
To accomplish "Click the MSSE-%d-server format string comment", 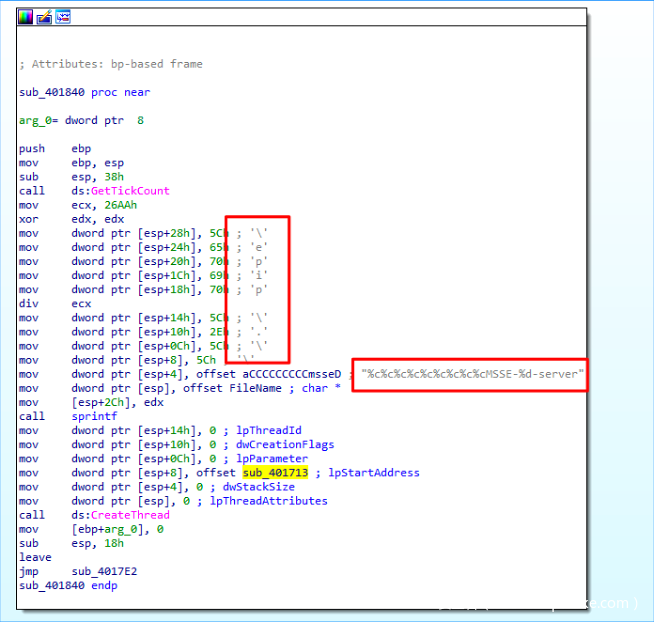I will pos(472,374).
